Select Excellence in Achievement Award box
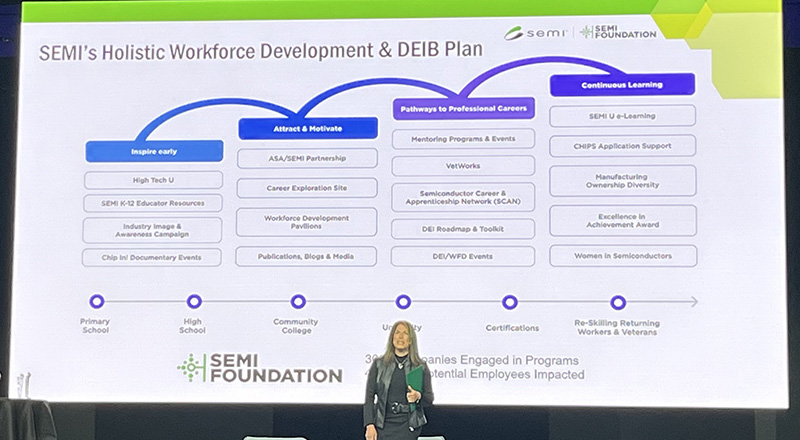The width and height of the screenshot is (800, 440). [623, 221]
